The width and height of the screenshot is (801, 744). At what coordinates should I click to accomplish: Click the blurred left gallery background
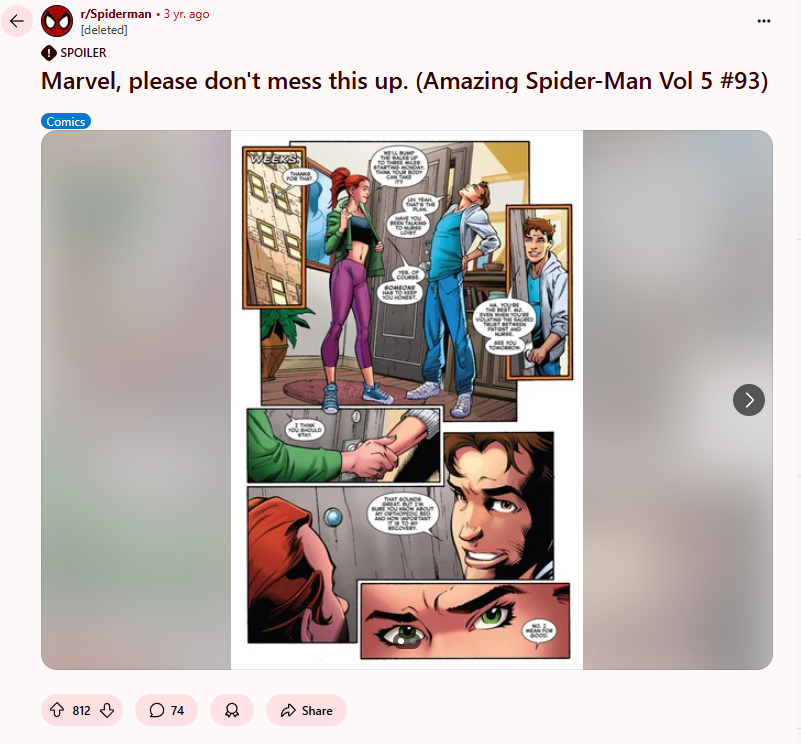[x=136, y=400]
